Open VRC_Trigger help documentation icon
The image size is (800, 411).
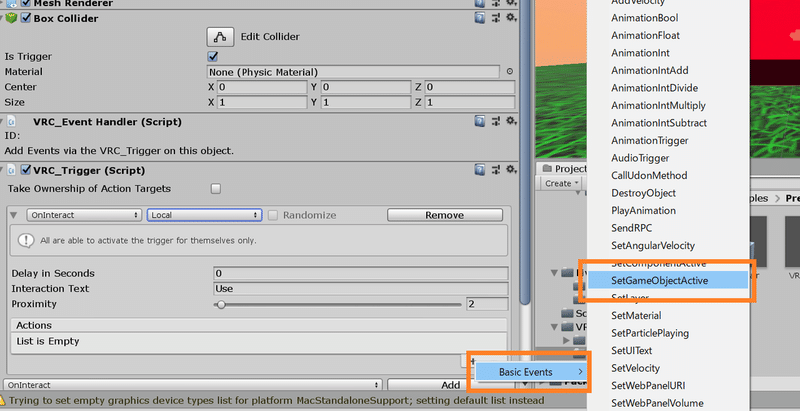480,170
